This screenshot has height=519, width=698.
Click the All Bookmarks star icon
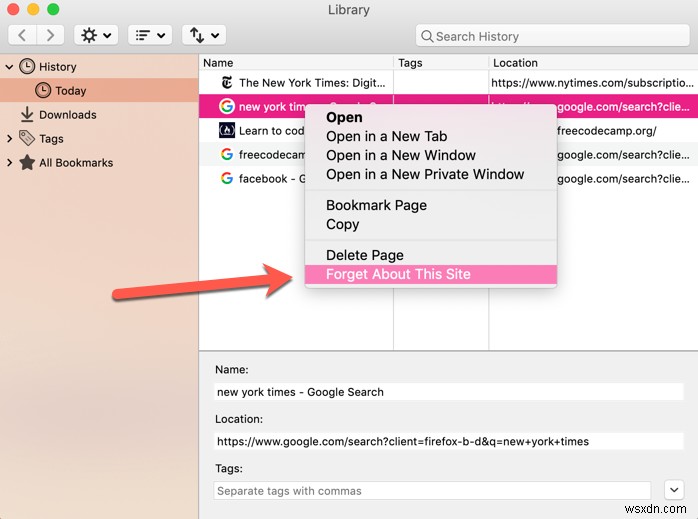pyautogui.click(x=27, y=162)
